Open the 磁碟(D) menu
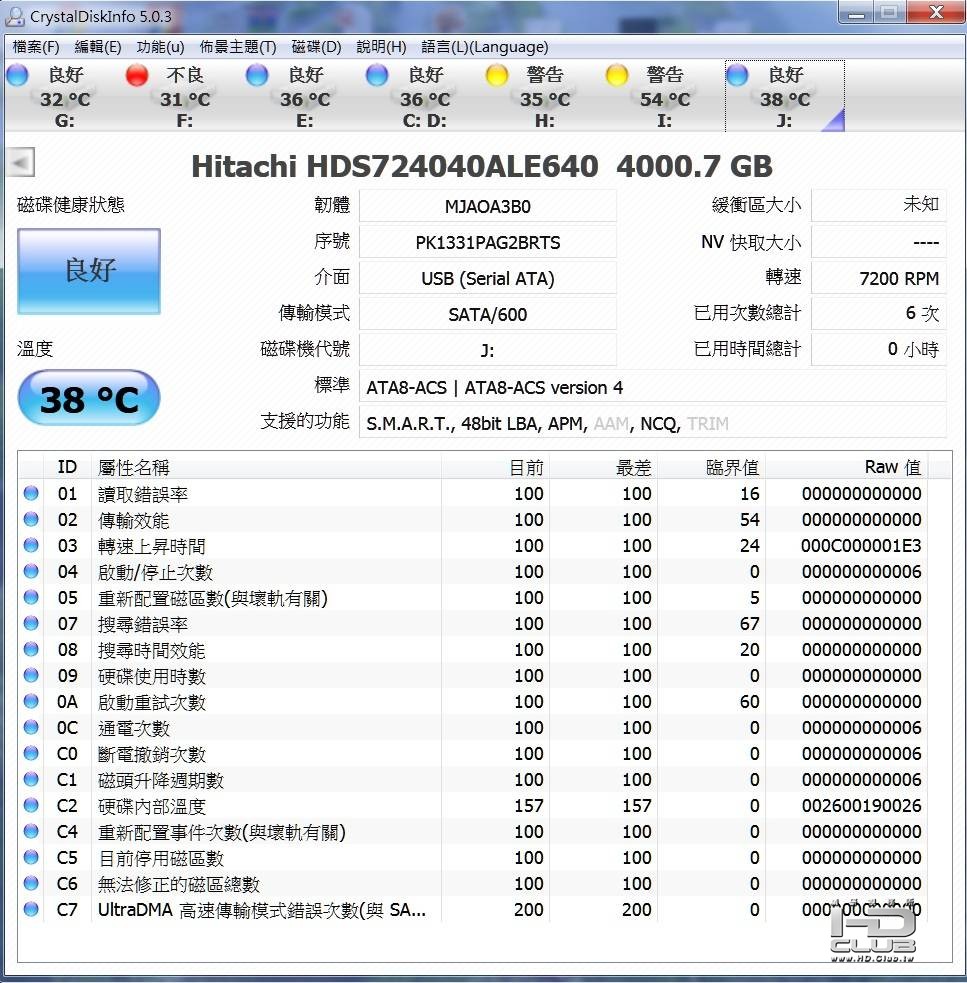The image size is (967, 983). tap(317, 47)
